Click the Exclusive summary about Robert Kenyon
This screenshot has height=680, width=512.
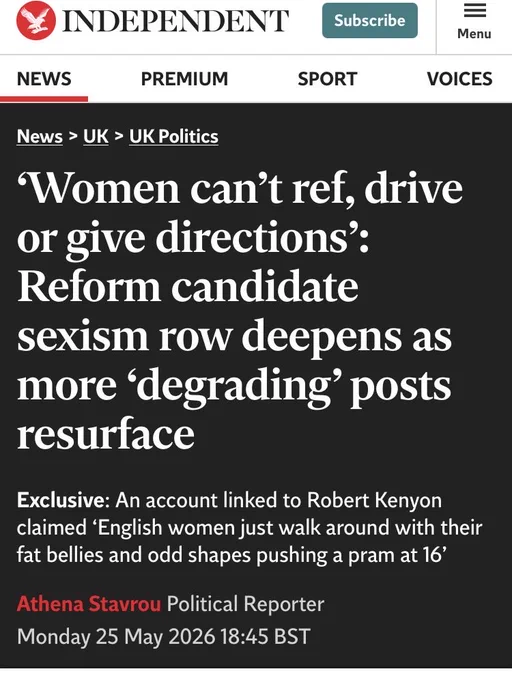tap(249, 527)
